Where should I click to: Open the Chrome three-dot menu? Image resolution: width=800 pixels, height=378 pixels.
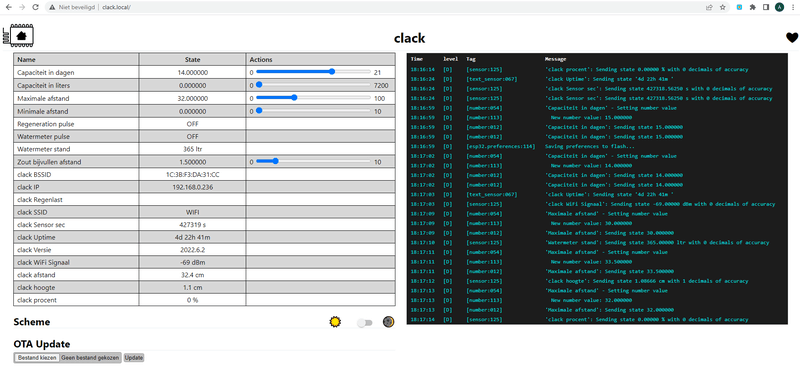coord(792,7)
